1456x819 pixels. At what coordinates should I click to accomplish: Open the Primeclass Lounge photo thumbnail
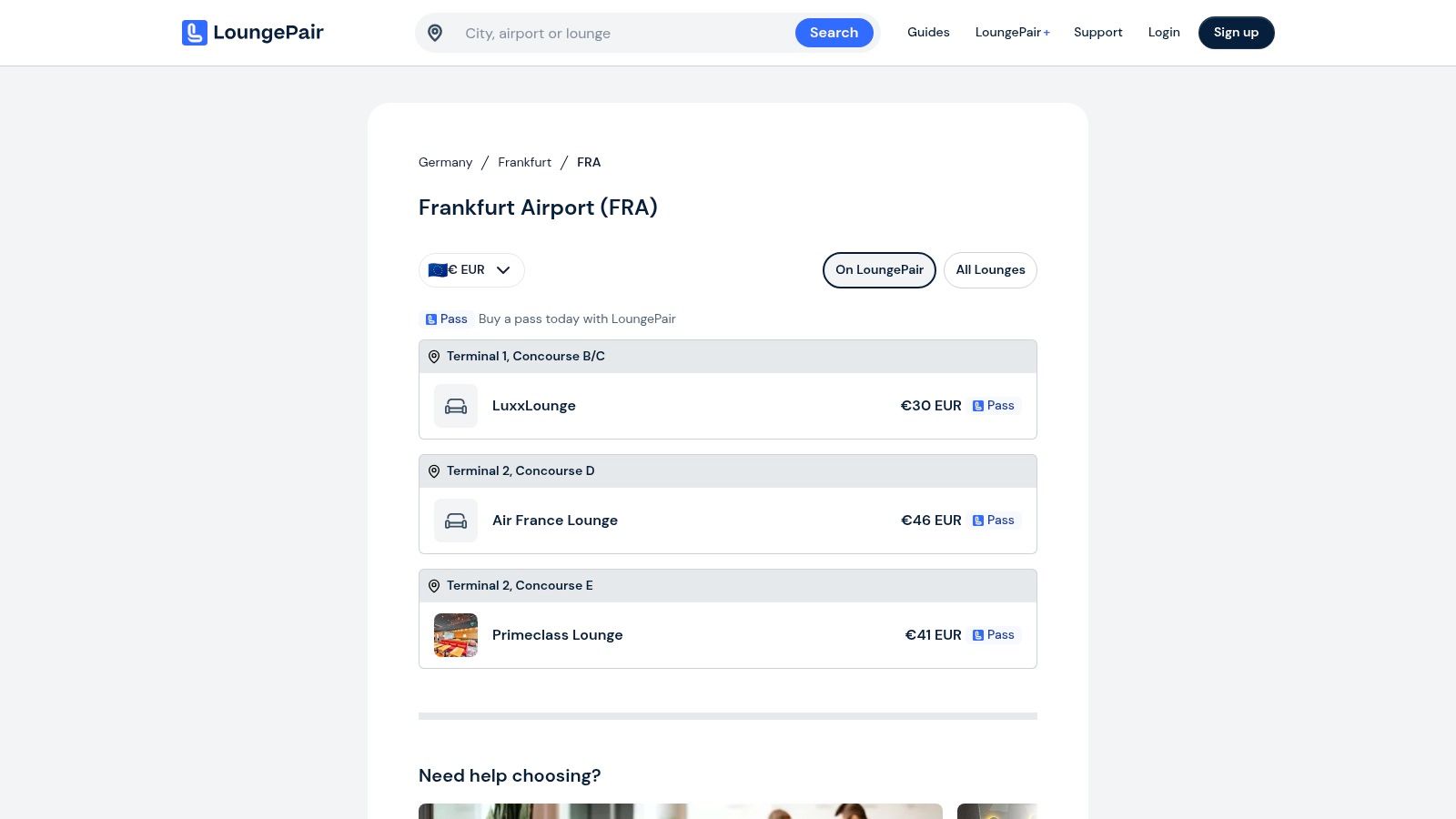456,635
